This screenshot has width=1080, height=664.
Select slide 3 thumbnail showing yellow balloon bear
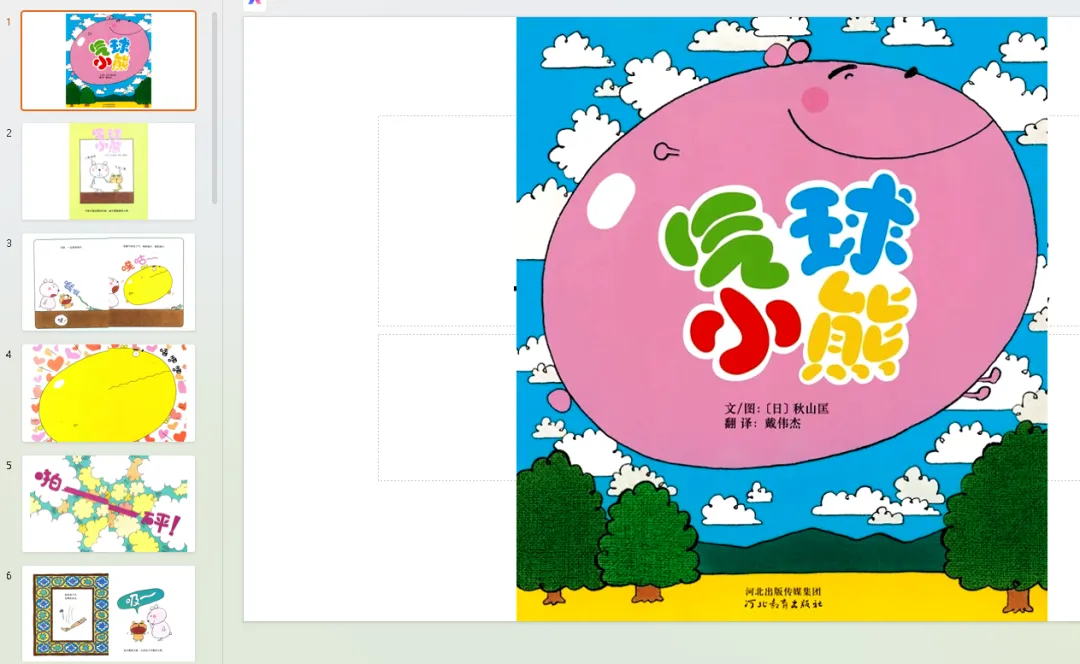pyautogui.click(x=109, y=282)
